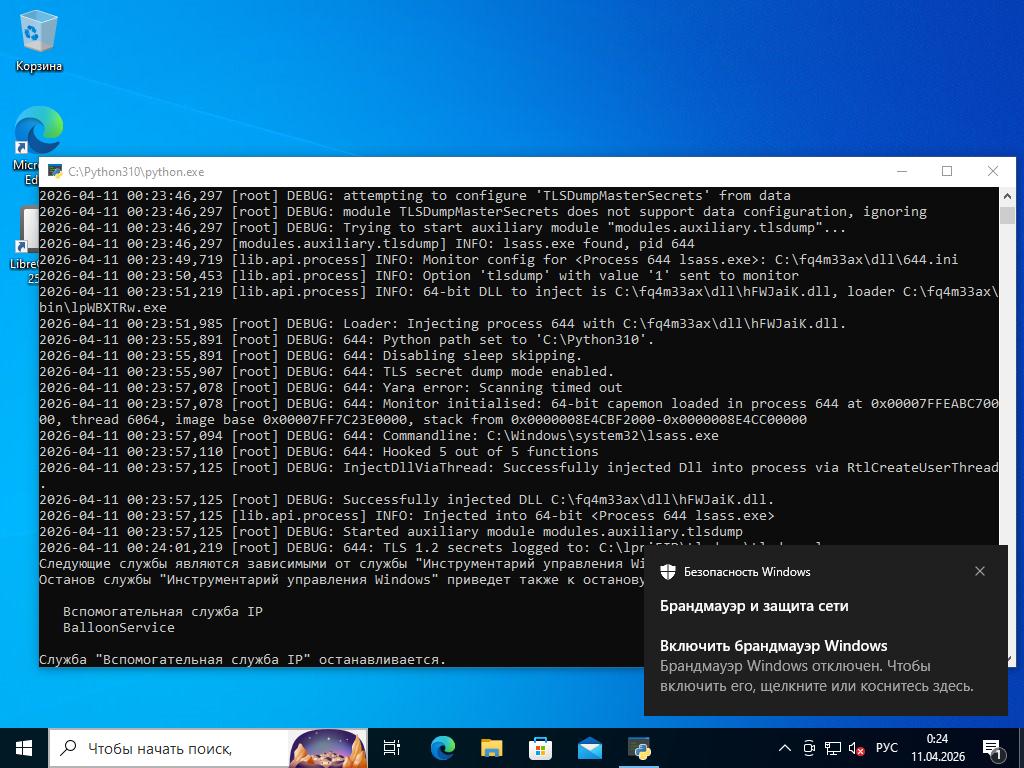The width and height of the screenshot is (1024, 768).
Task: Switch the РУС input language indicator
Action: click(886, 747)
